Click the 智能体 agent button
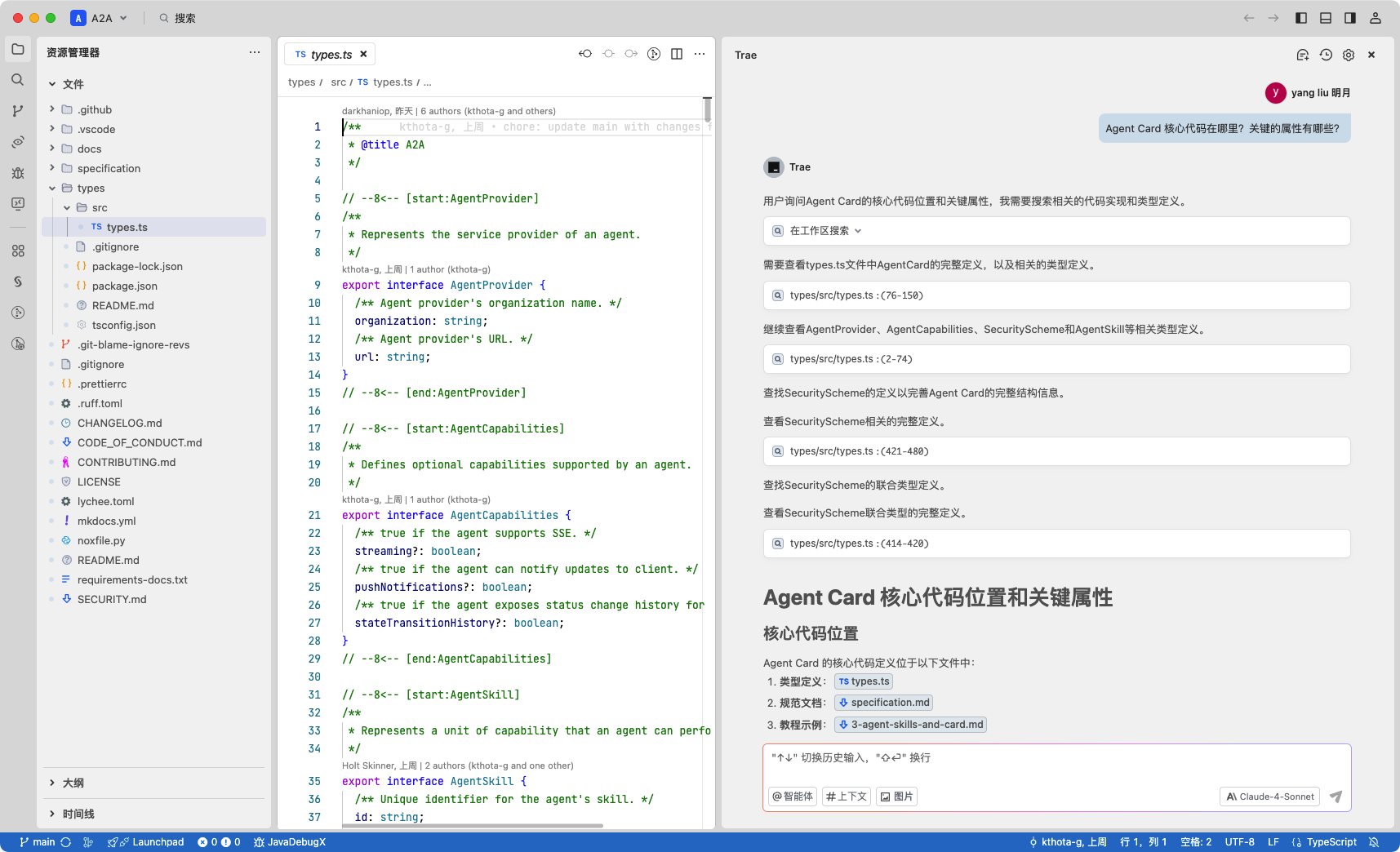Image resolution: width=1400 pixels, height=852 pixels. (792, 797)
